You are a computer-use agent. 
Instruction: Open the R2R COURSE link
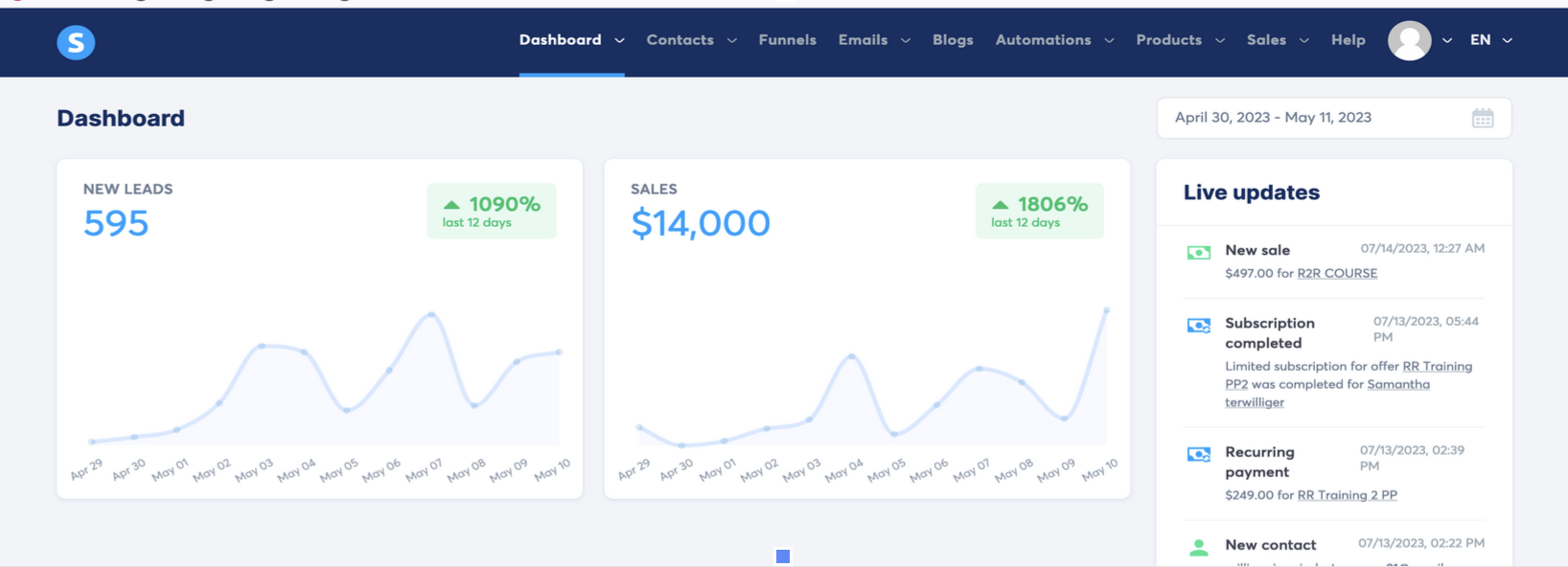click(1337, 273)
